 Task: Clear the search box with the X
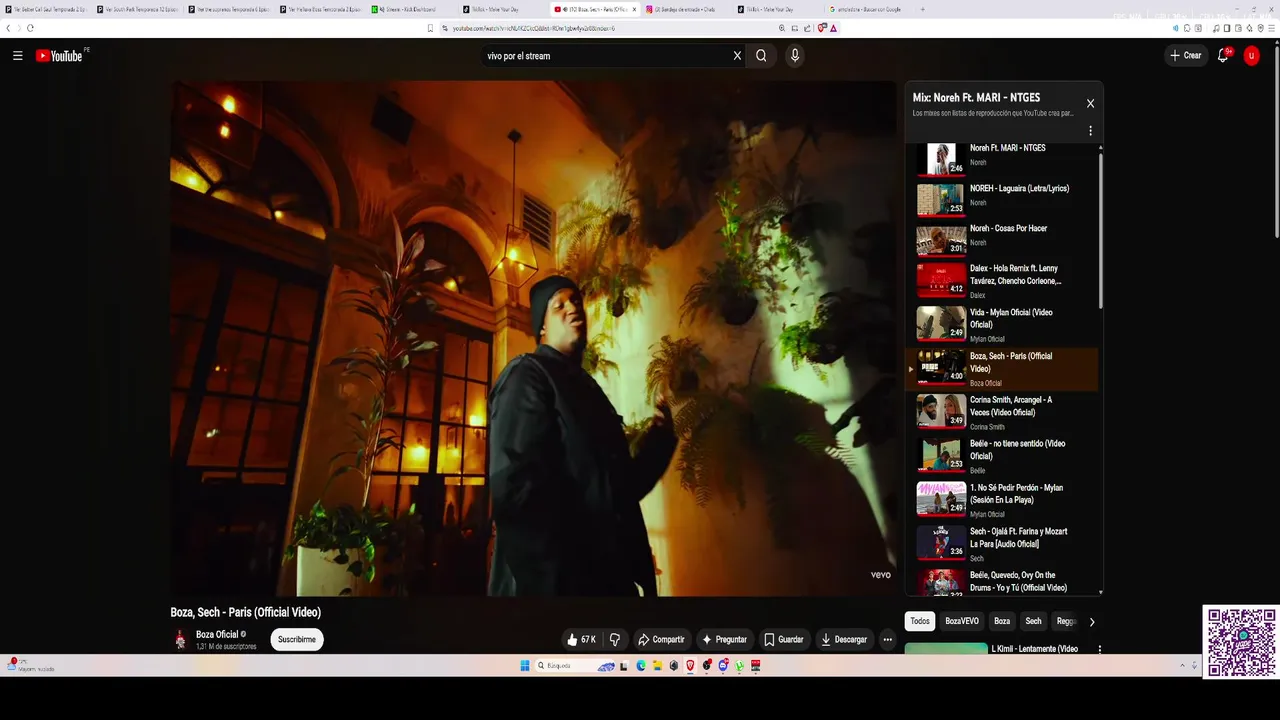(x=738, y=56)
